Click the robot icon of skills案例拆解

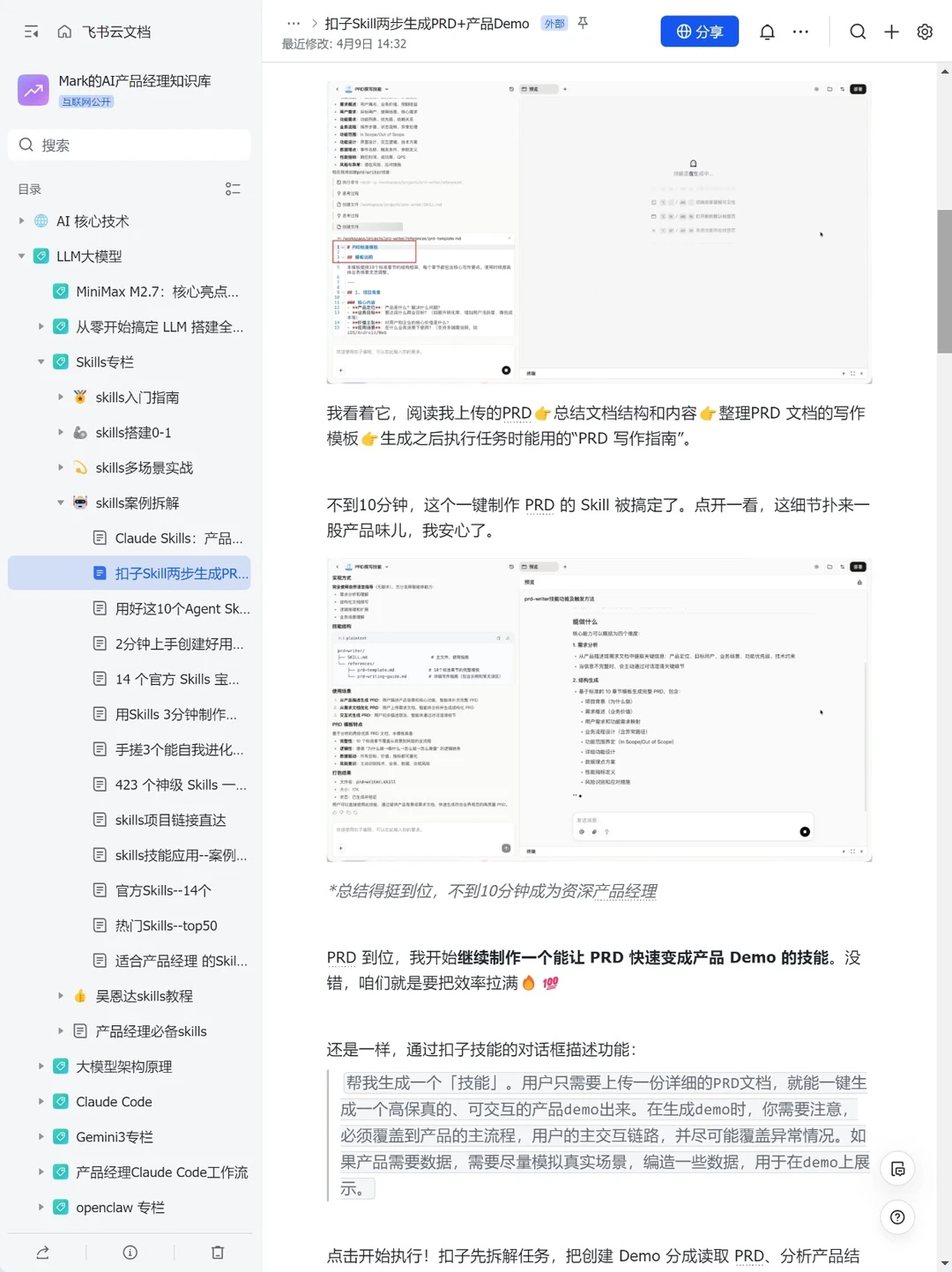pos(80,502)
